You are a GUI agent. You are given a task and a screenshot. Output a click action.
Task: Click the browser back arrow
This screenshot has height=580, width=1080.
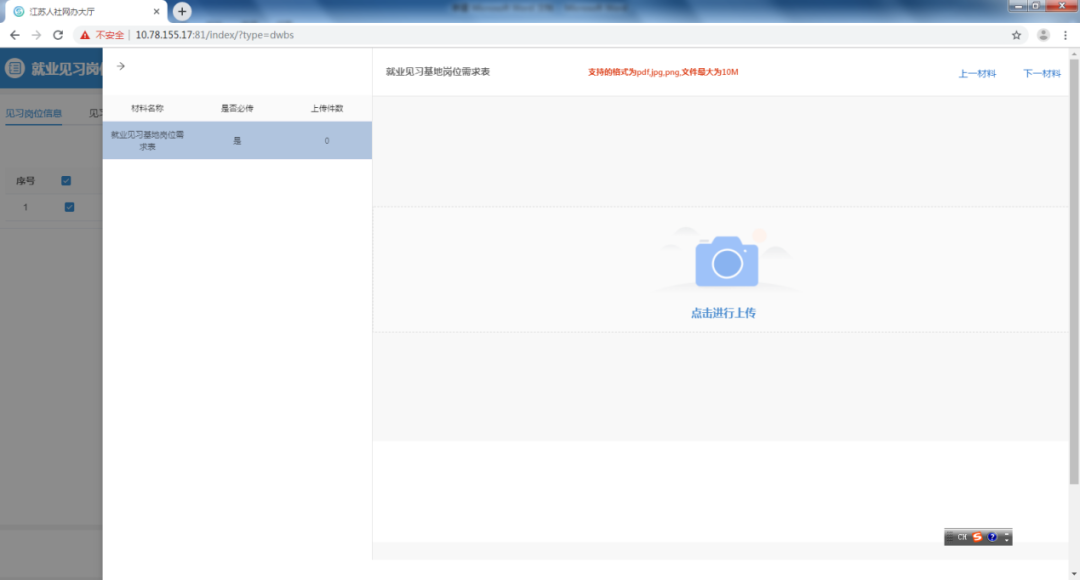click(14, 35)
